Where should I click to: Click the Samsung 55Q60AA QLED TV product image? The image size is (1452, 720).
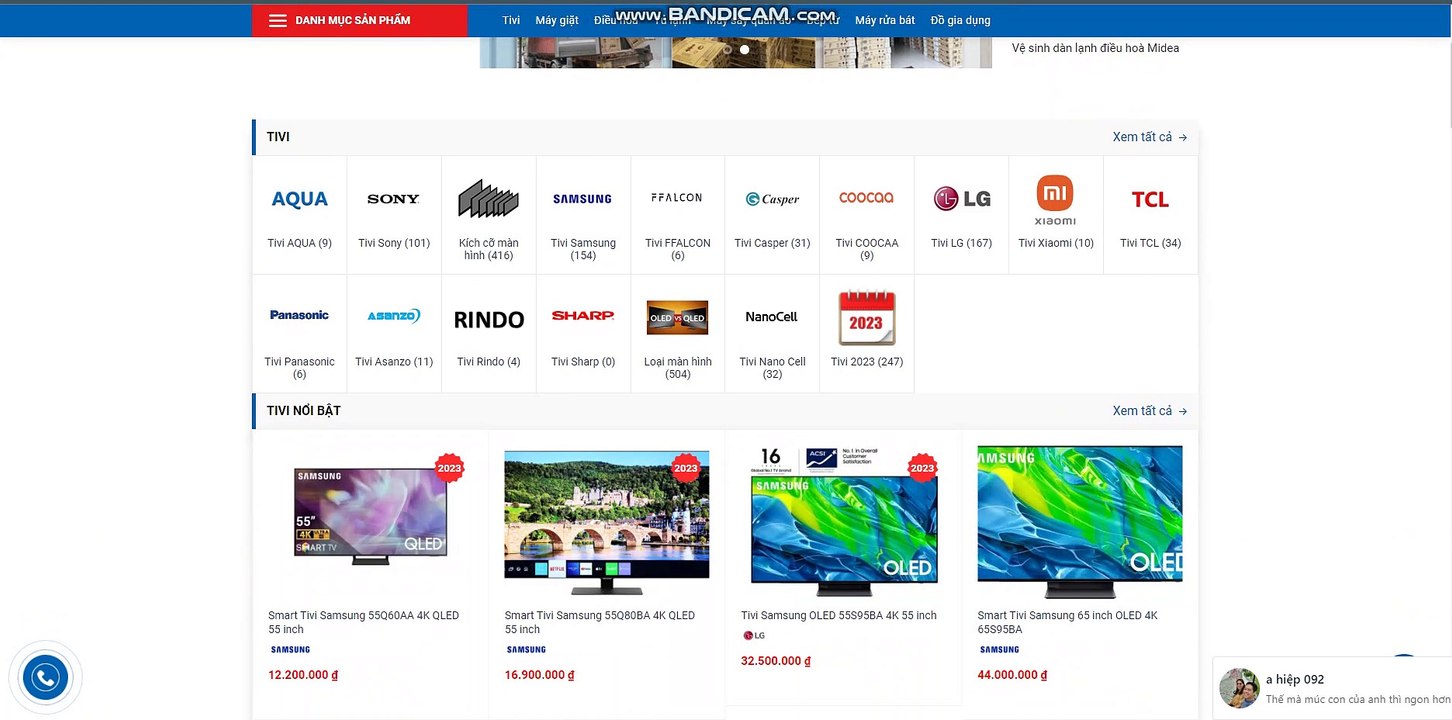click(x=370, y=517)
